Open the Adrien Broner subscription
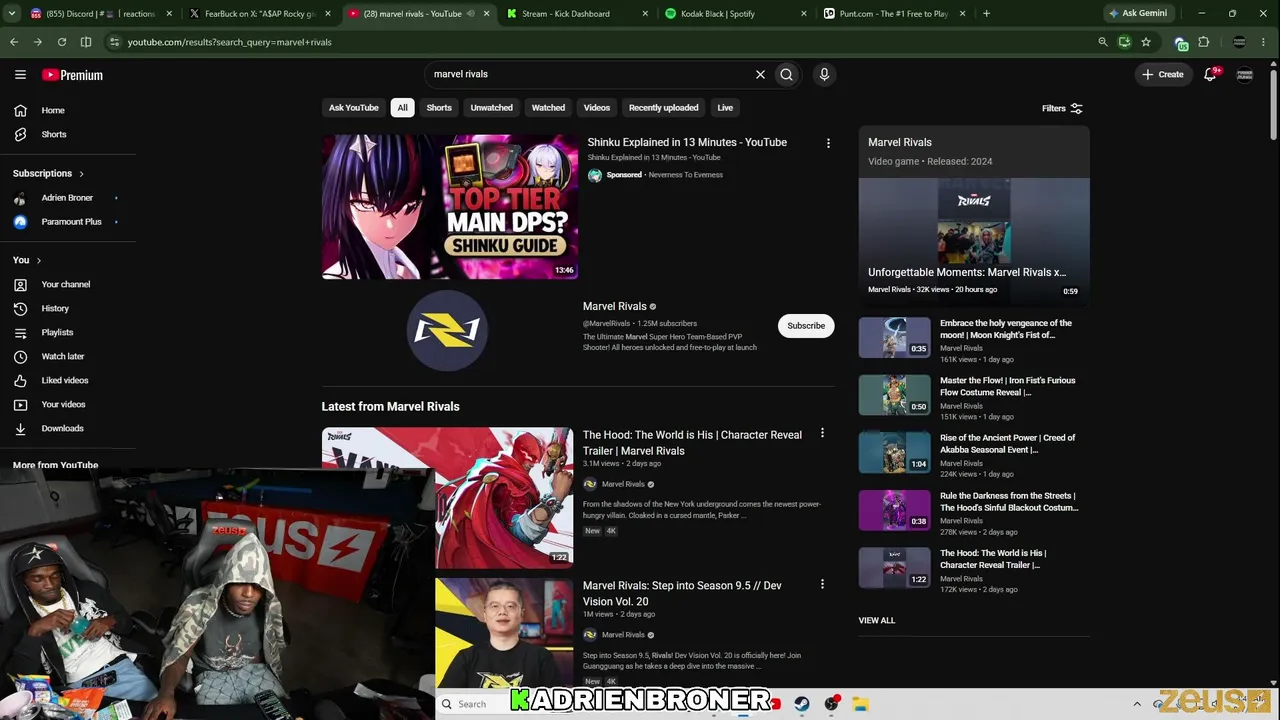Screen dimensions: 1280x720 [x=67, y=198]
